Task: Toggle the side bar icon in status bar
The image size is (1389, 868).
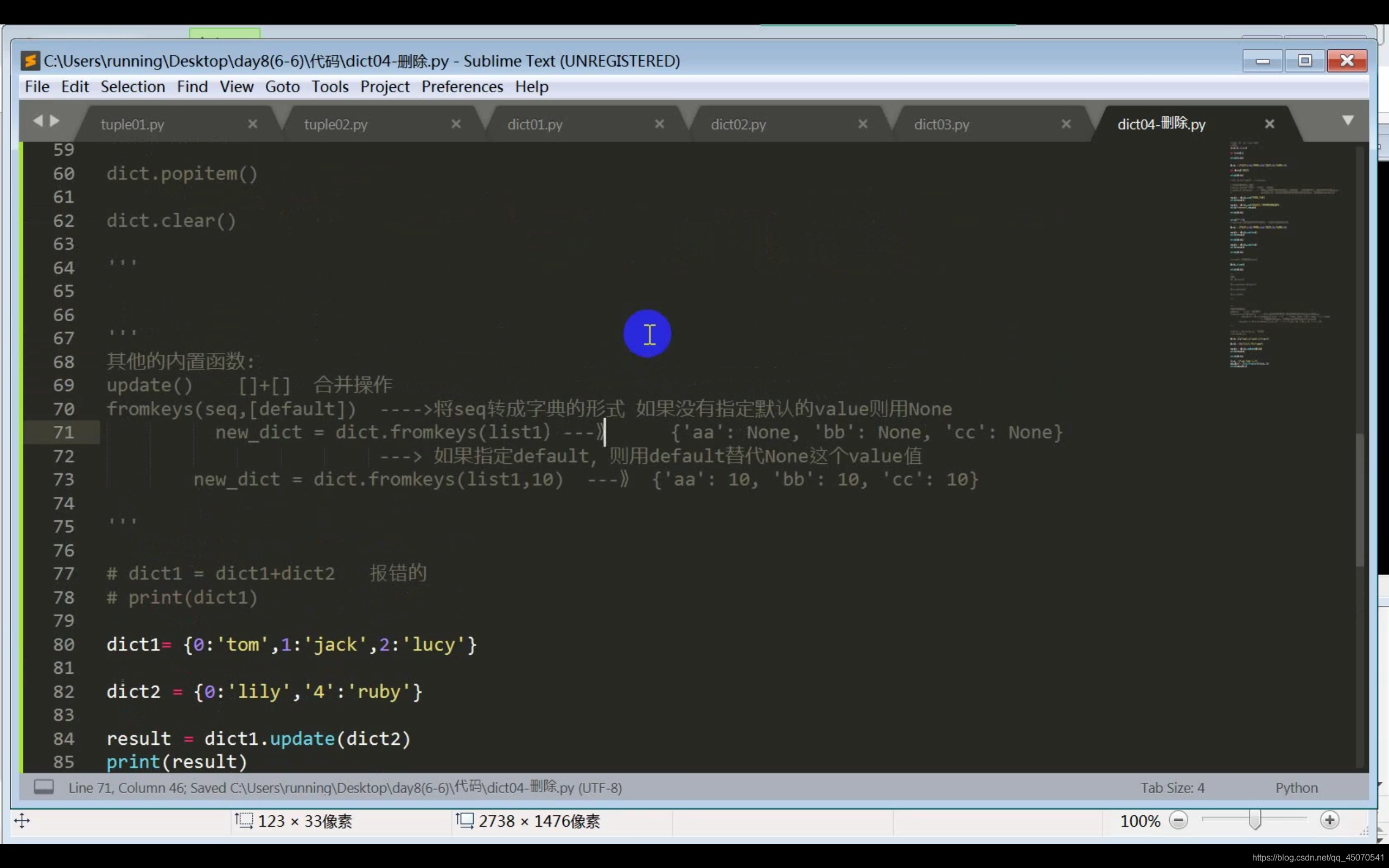Action: click(43, 787)
